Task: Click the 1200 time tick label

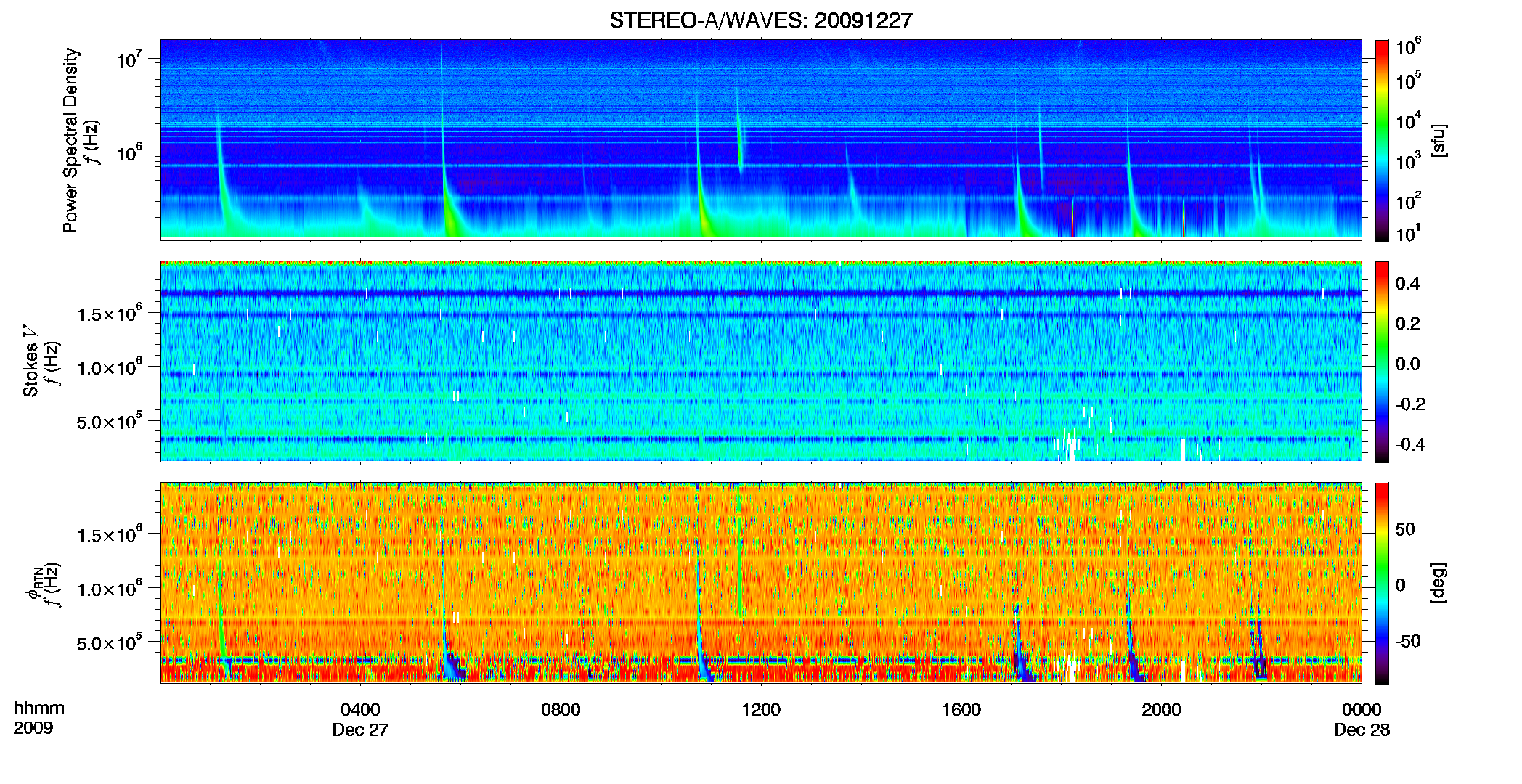Action: coord(761,710)
